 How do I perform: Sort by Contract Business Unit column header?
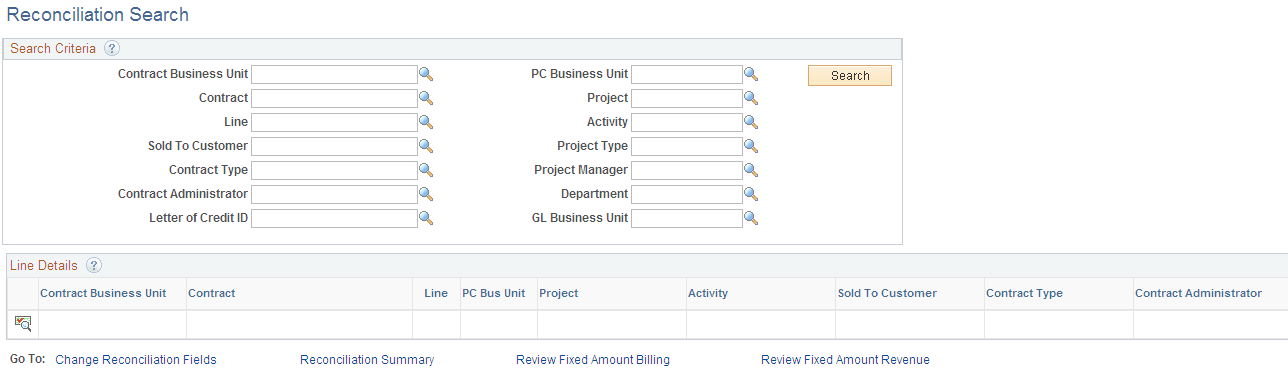[103, 293]
